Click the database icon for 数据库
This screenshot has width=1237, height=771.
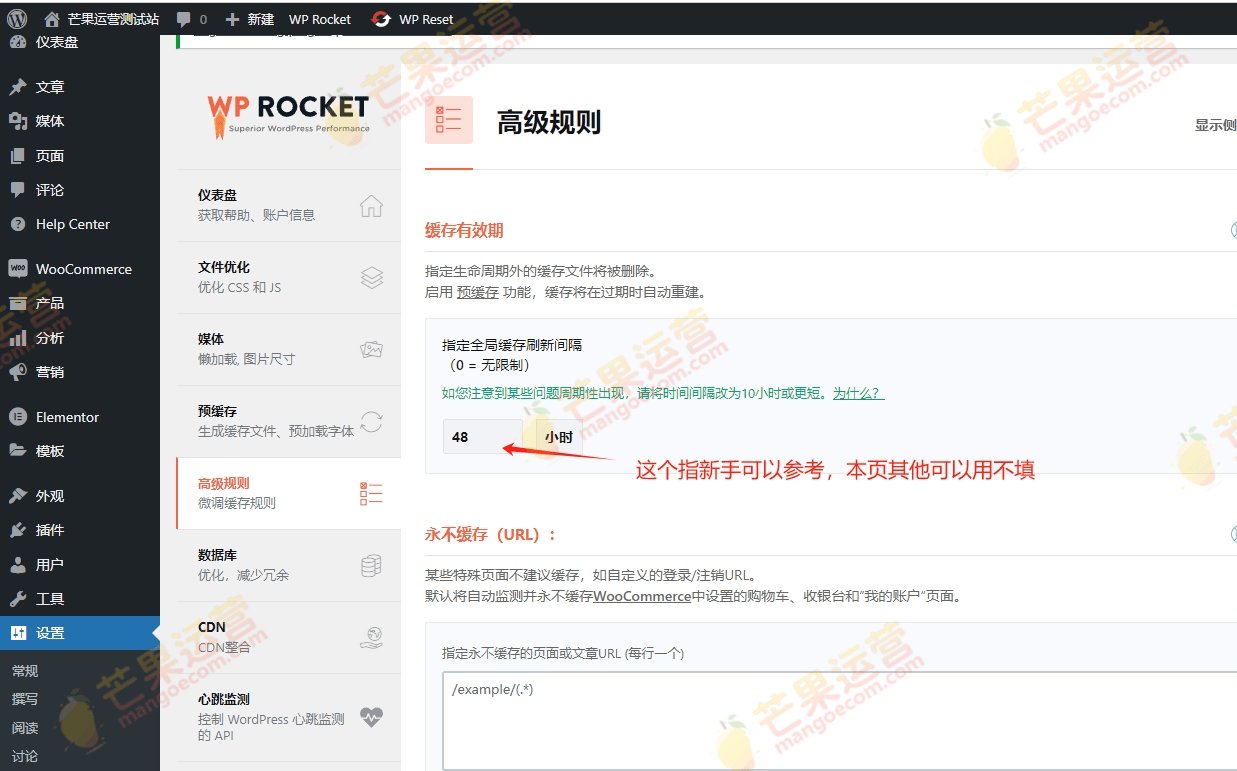(371, 566)
